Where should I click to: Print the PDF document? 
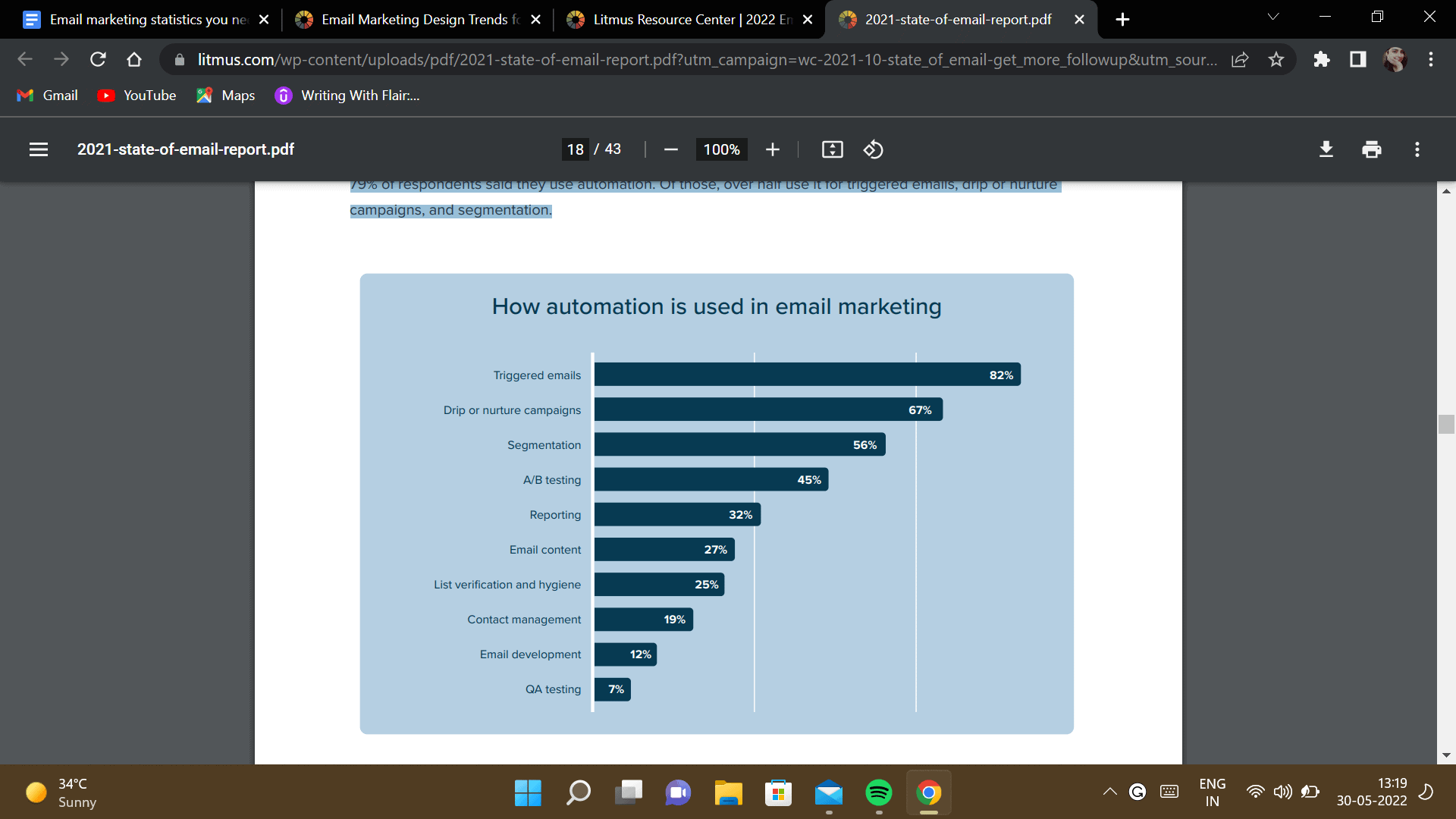tap(1371, 149)
